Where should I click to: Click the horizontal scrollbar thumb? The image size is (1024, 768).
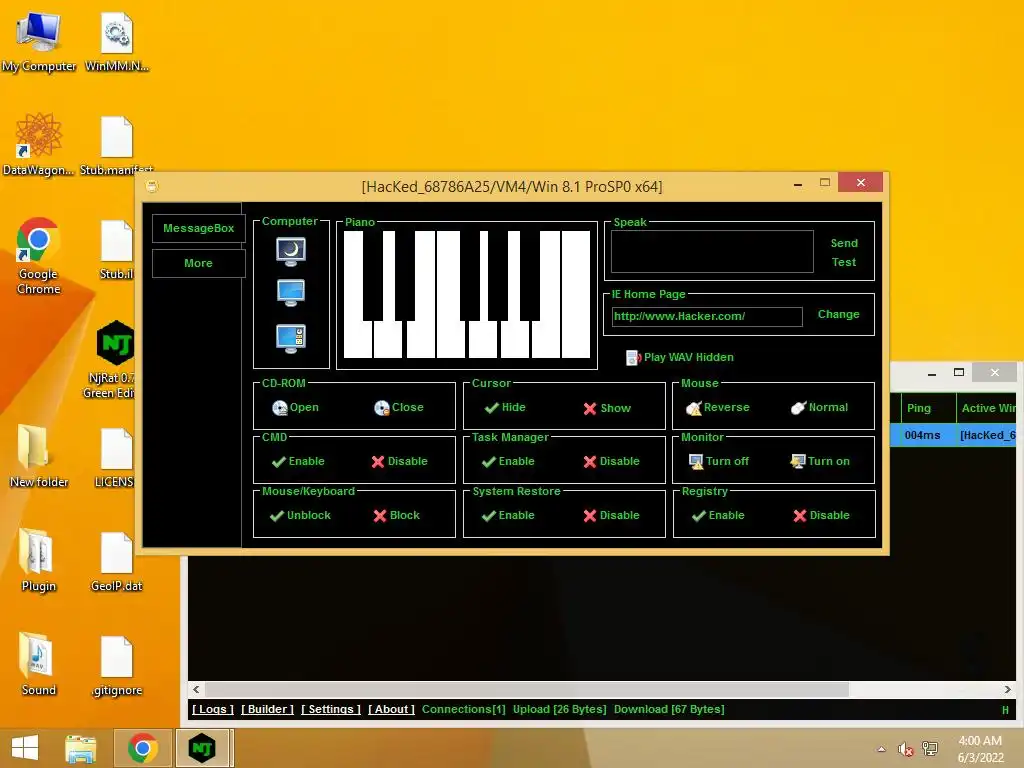(526, 690)
